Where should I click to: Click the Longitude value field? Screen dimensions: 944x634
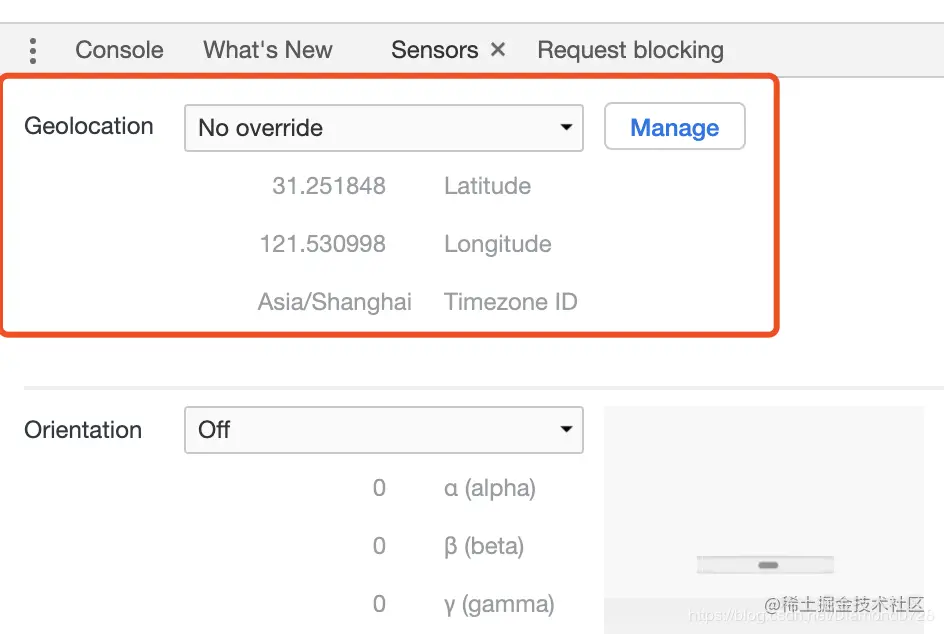323,244
